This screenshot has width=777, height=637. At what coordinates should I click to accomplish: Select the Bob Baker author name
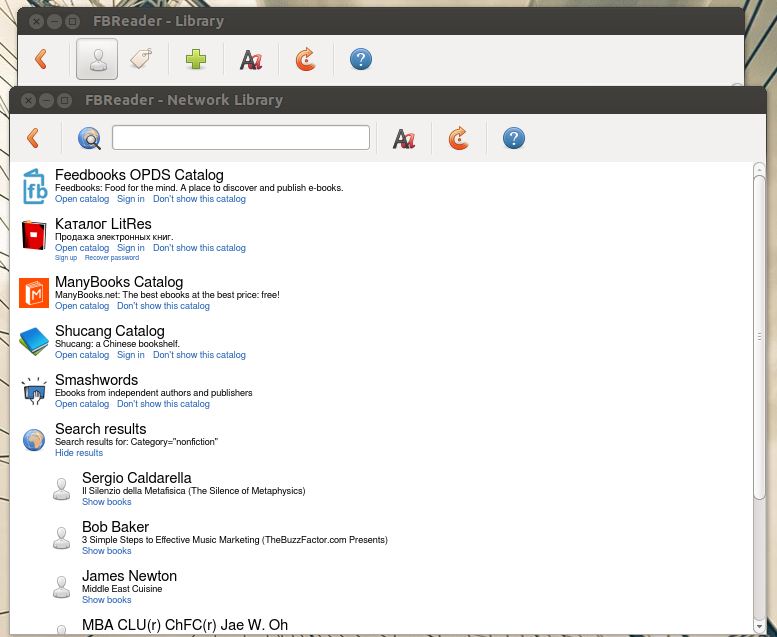[115, 527]
